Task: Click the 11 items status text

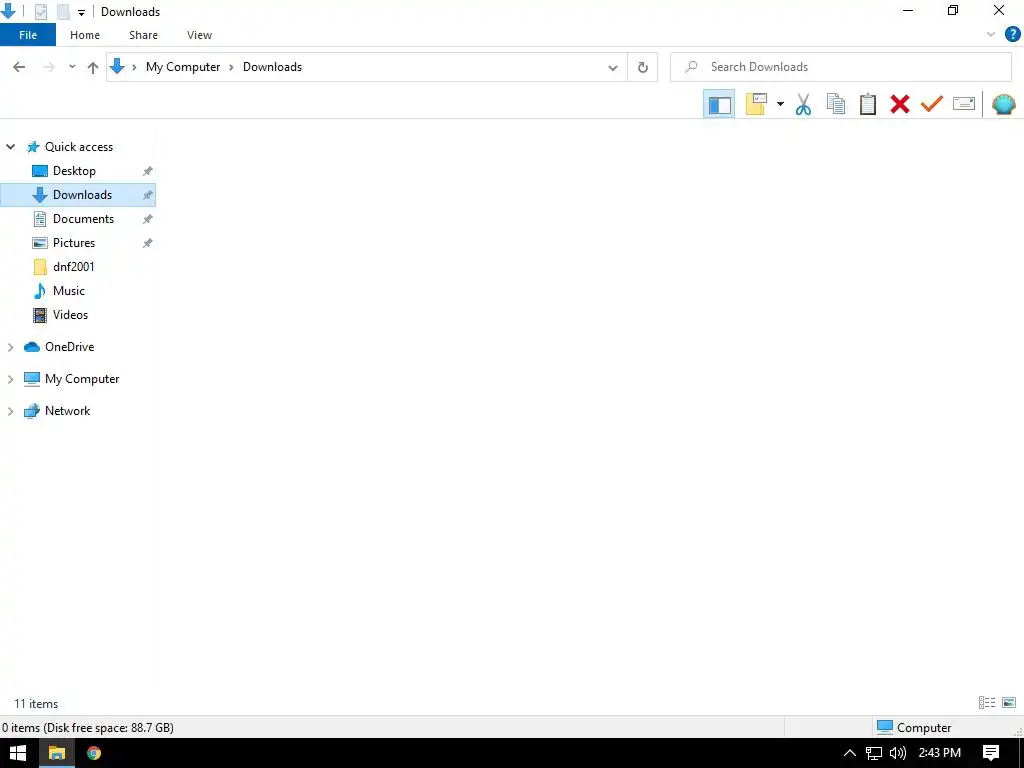Action: [x=36, y=703]
